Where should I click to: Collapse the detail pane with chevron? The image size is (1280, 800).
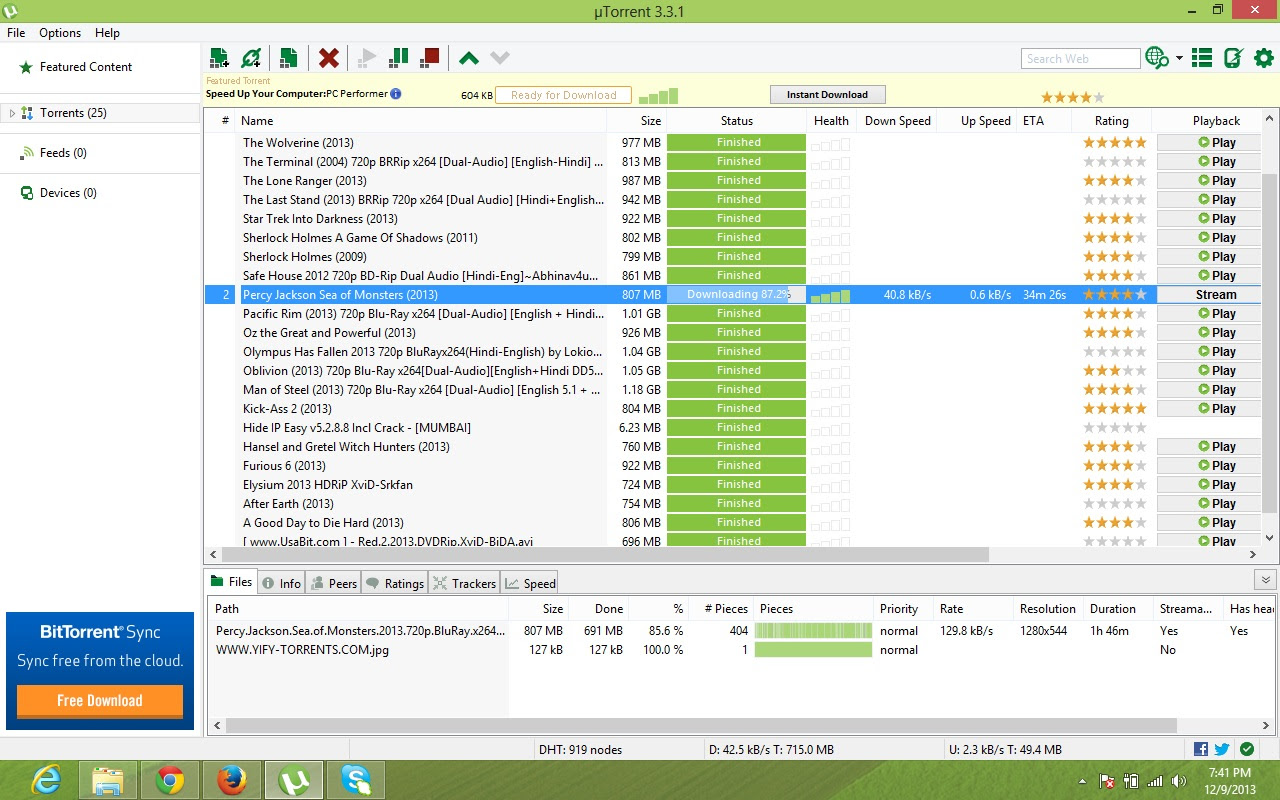point(1265,580)
